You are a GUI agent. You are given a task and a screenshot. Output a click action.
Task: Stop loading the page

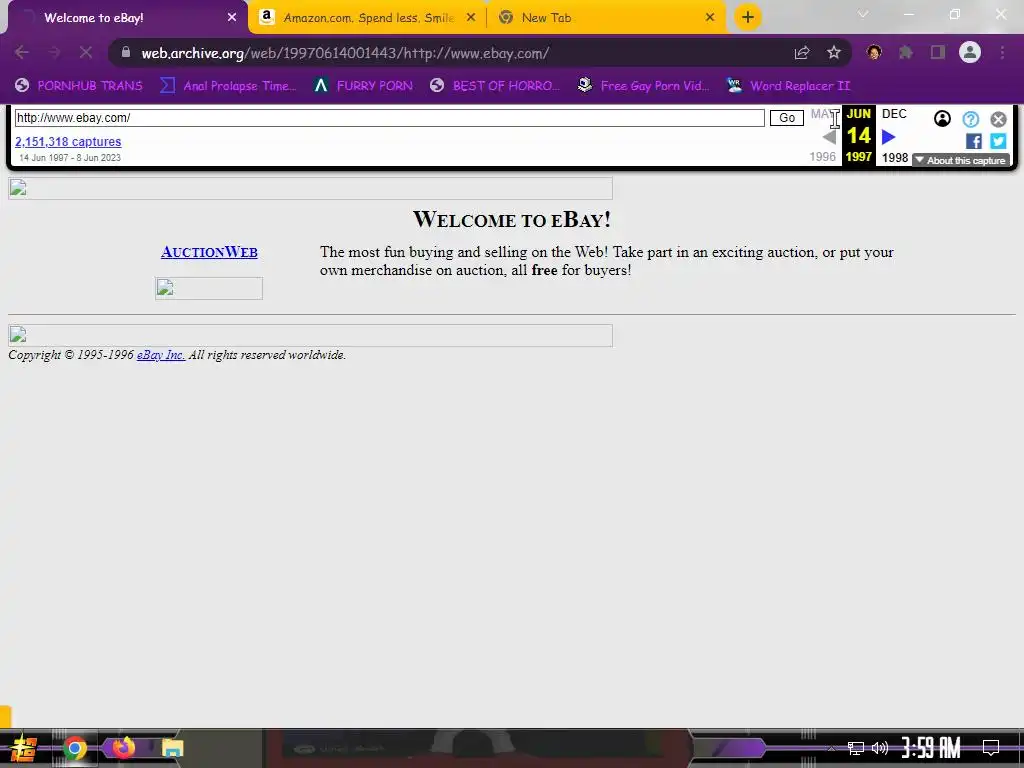[x=86, y=52]
